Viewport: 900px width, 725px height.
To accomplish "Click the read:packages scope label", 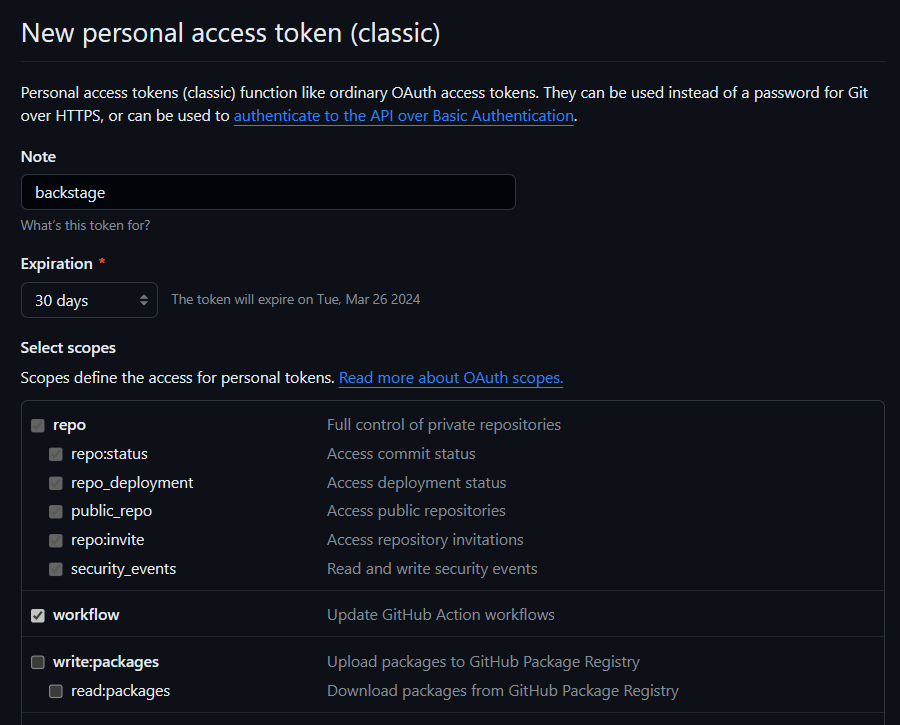I will click(x=120, y=691).
